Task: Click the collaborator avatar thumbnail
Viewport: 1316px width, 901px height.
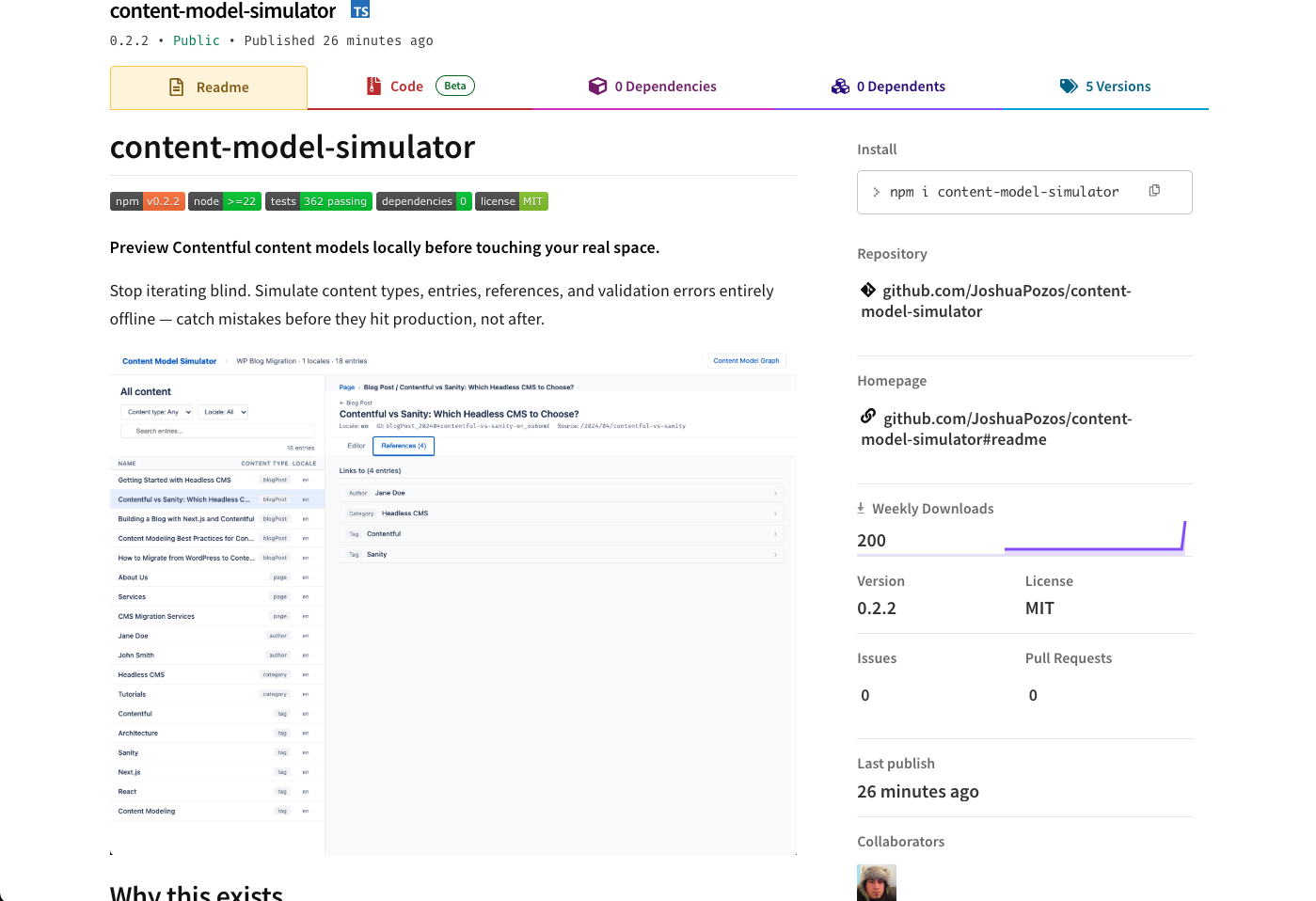Action: point(876,882)
